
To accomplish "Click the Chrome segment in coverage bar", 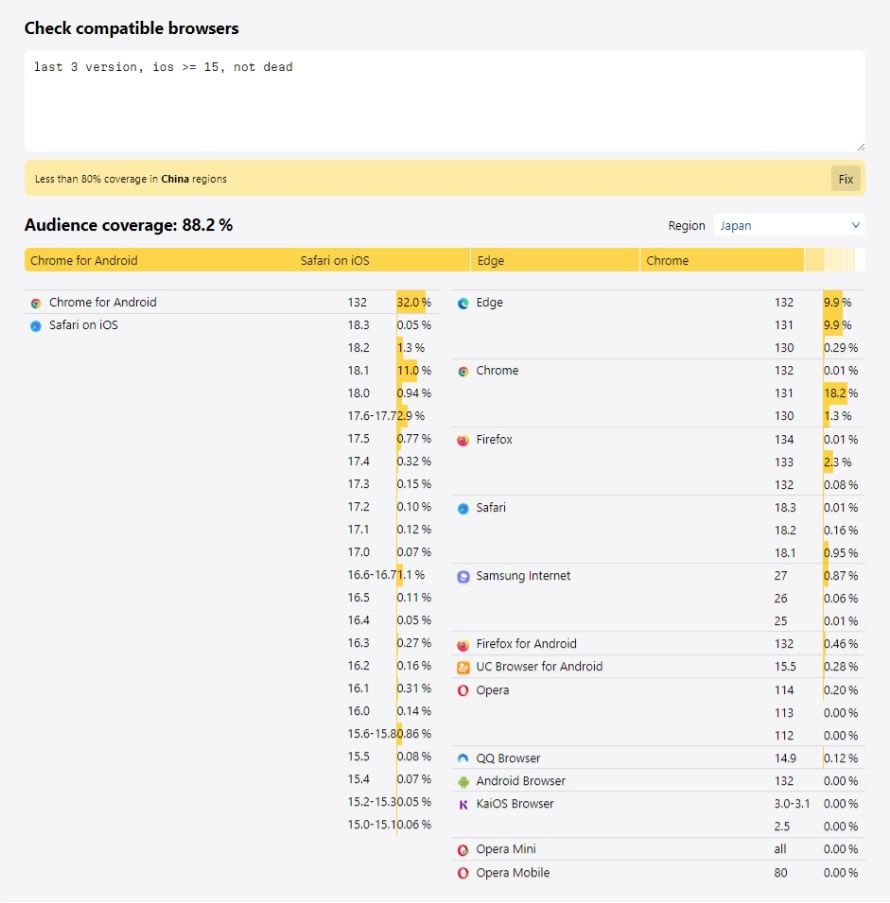I will click(720, 261).
